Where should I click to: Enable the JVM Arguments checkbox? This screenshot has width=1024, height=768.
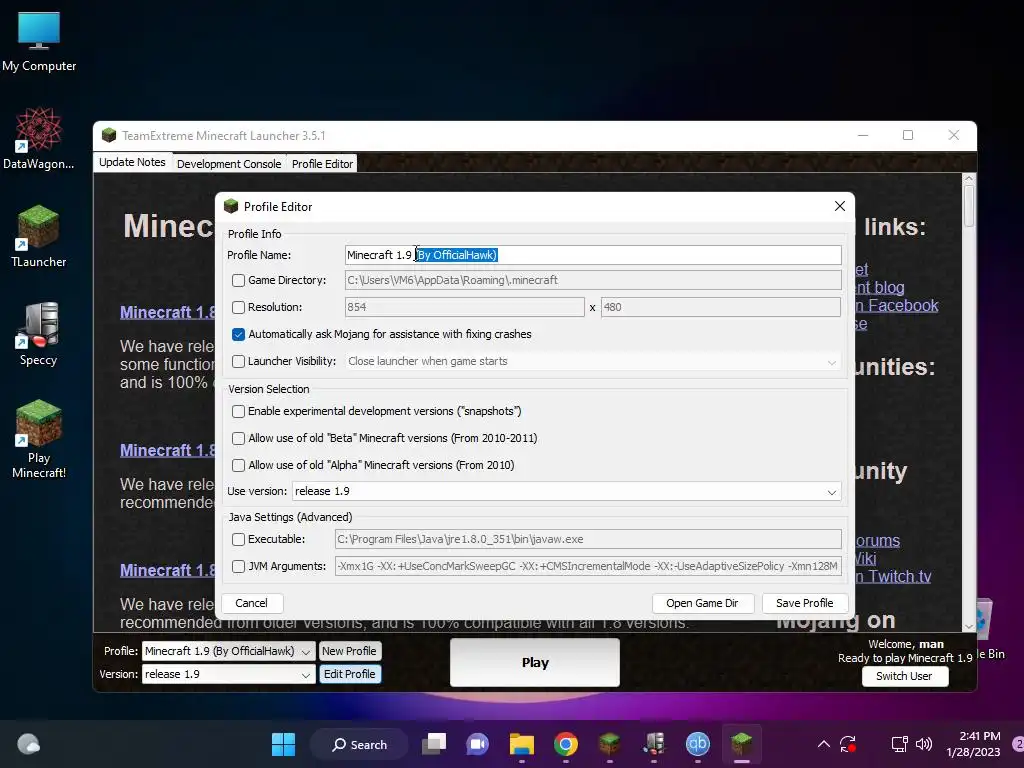[x=238, y=566]
